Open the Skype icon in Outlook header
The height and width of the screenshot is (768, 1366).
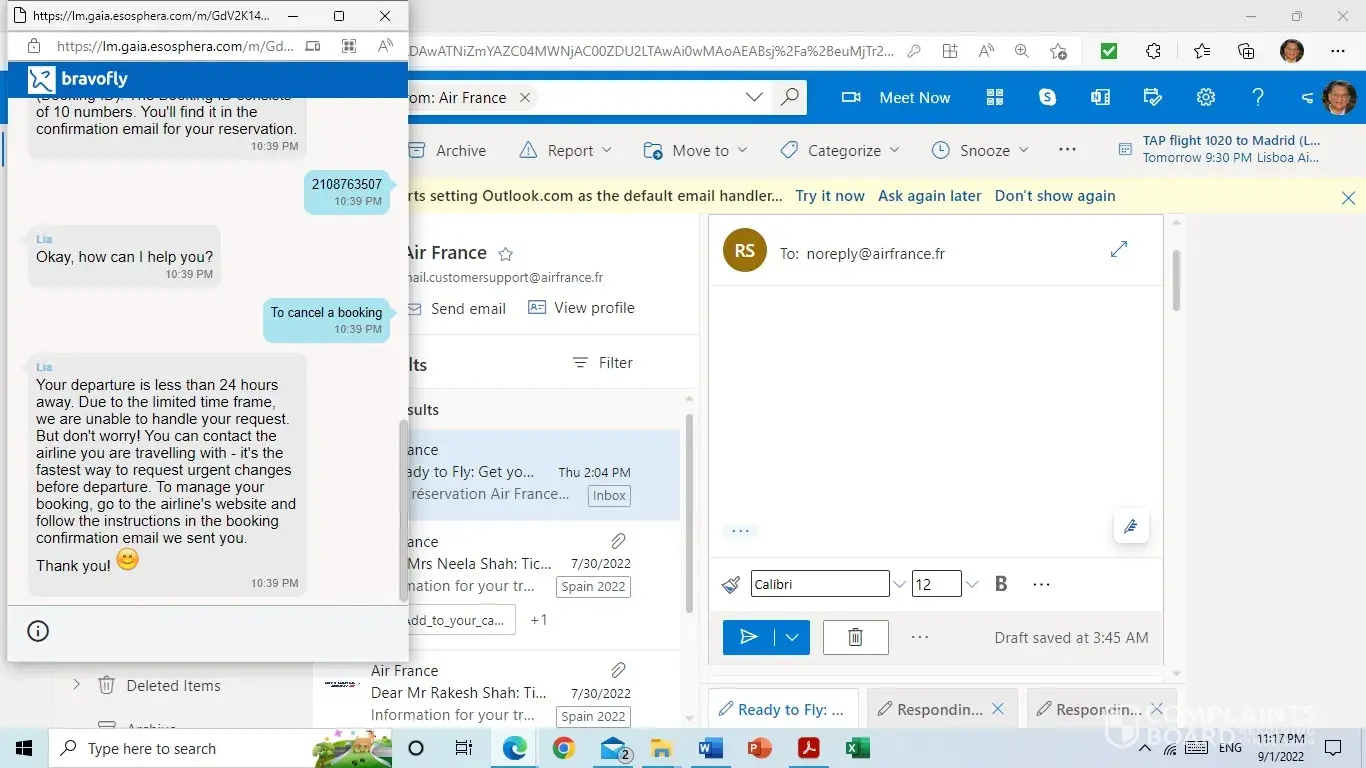pos(1047,97)
